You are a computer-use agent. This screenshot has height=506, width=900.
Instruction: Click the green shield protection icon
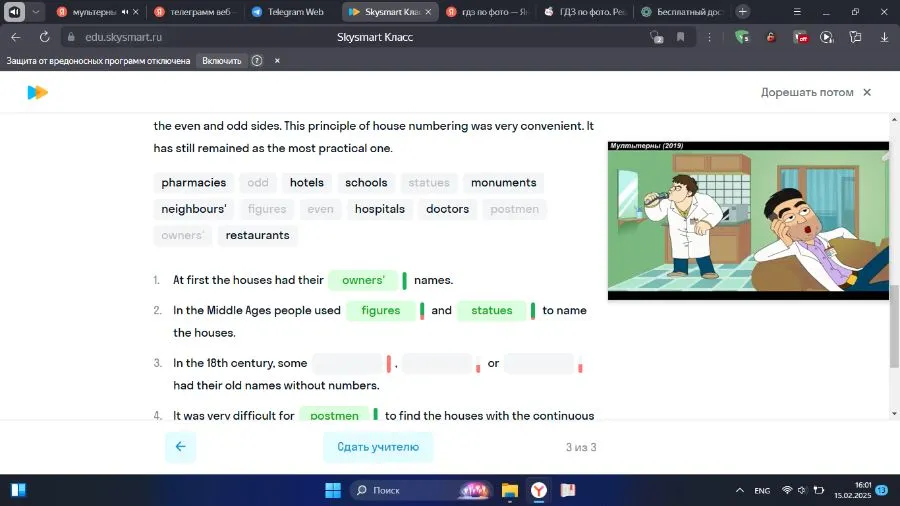742,37
